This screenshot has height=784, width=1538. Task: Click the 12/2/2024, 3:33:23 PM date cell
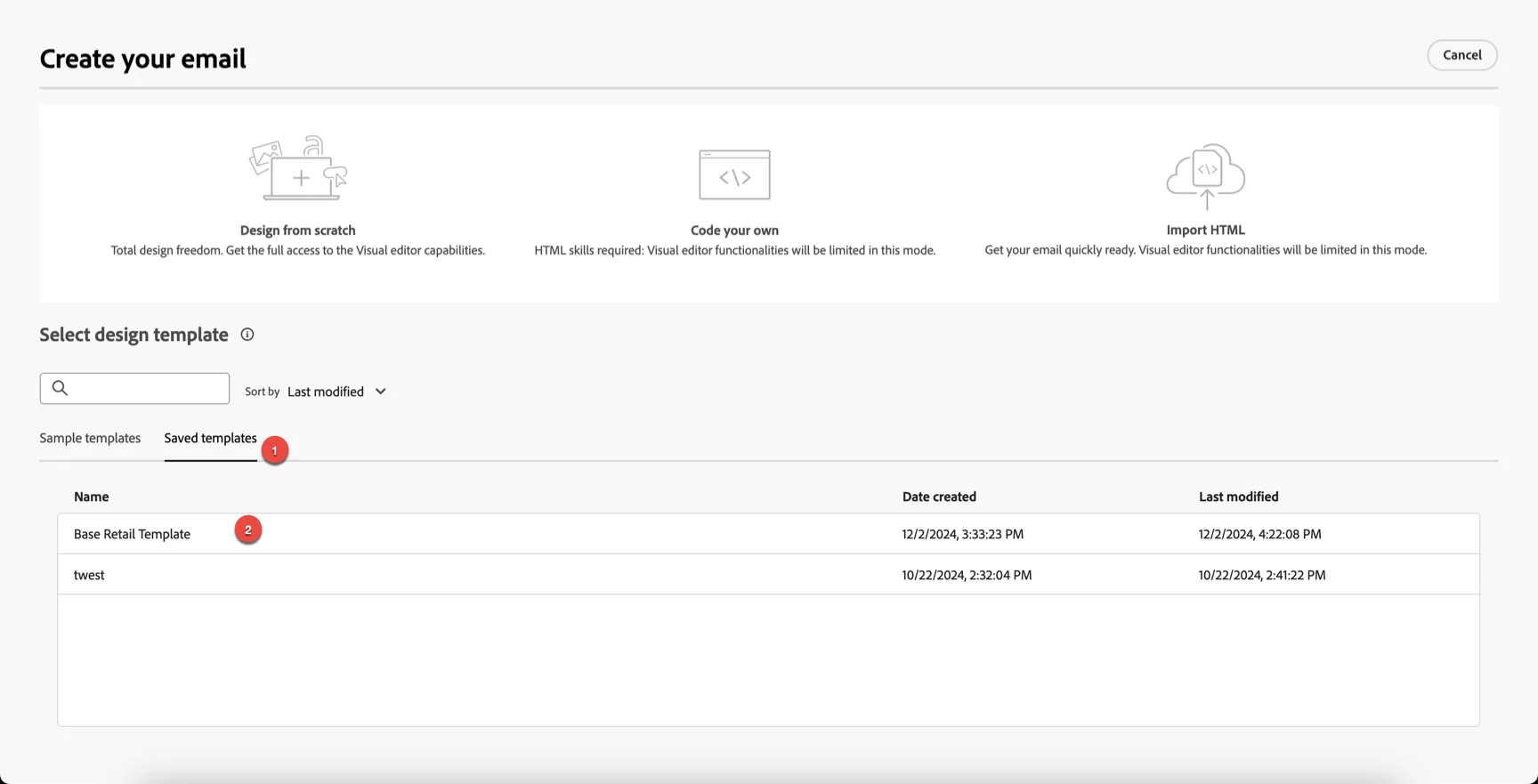[x=962, y=534]
